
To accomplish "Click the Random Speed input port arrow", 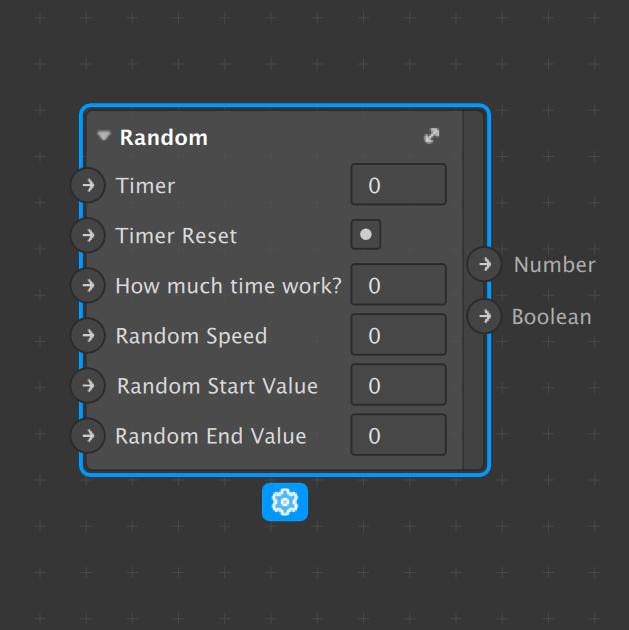I will tap(88, 335).
